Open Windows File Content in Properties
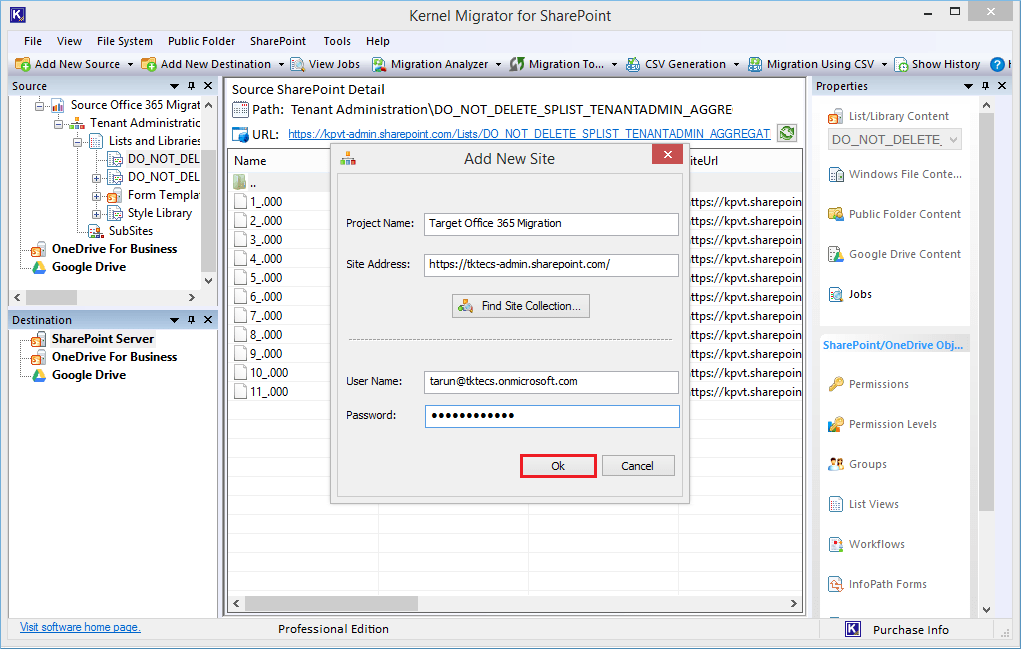 point(895,174)
